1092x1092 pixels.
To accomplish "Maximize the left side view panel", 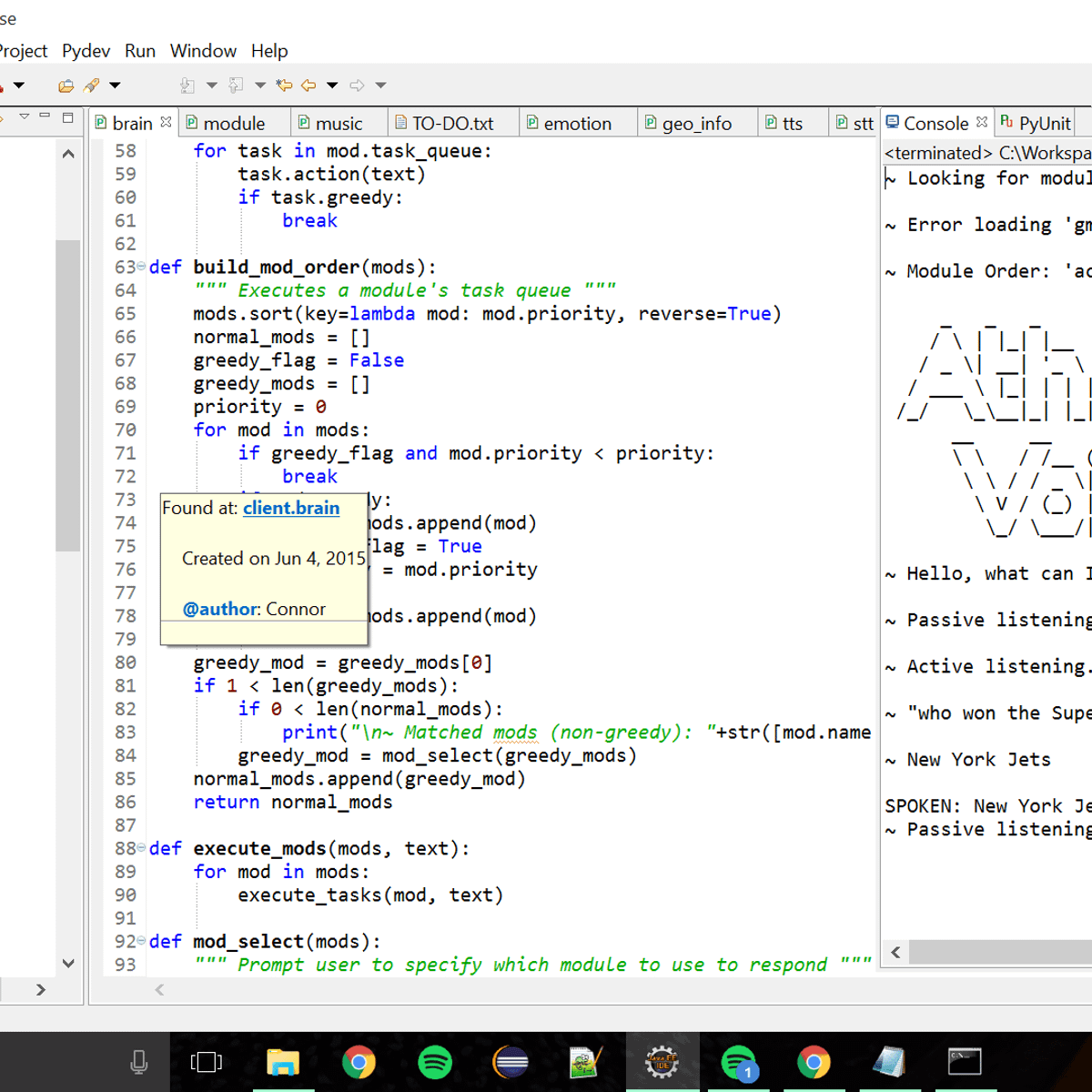I will point(67,116).
